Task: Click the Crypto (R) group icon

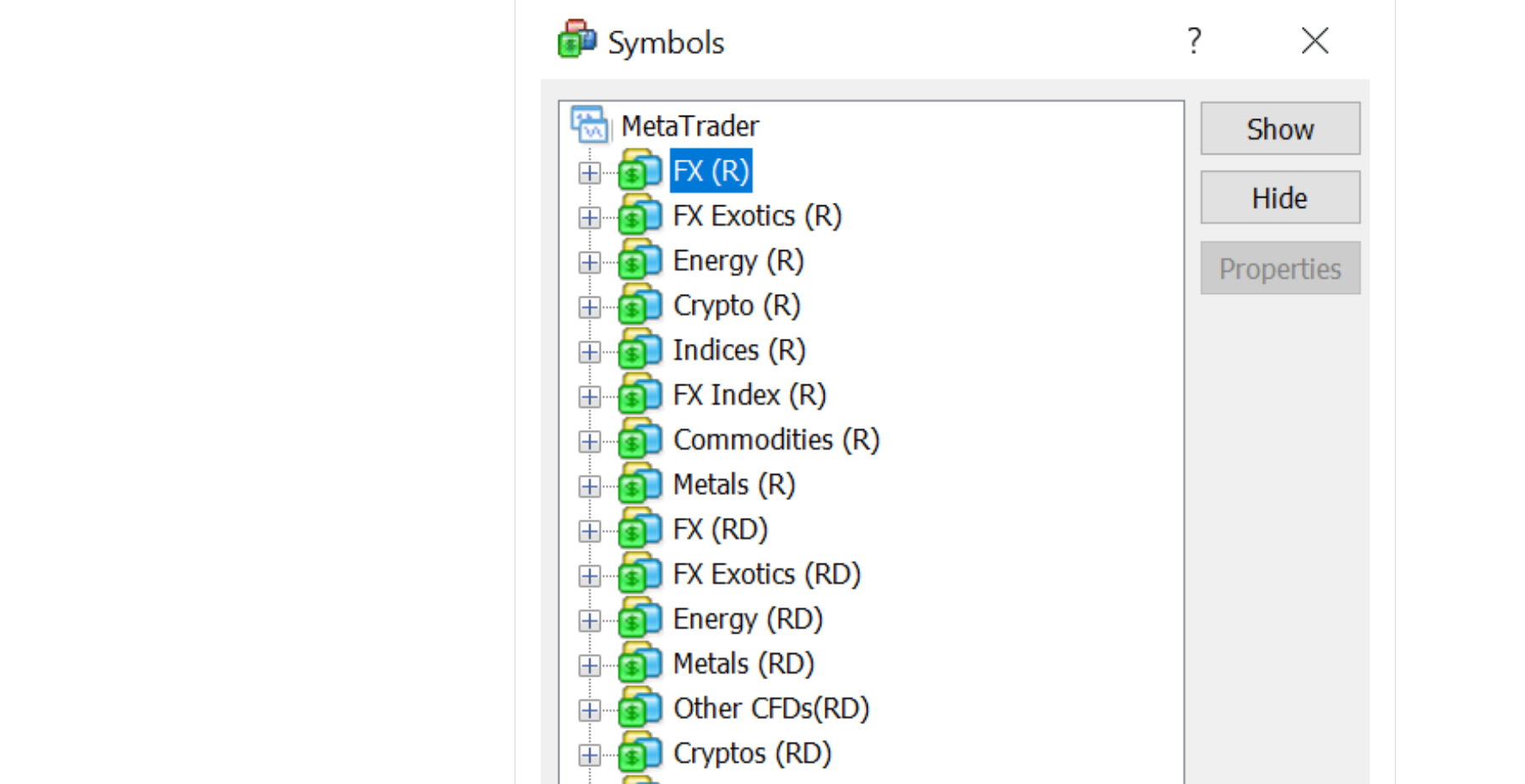Action: tap(640, 305)
